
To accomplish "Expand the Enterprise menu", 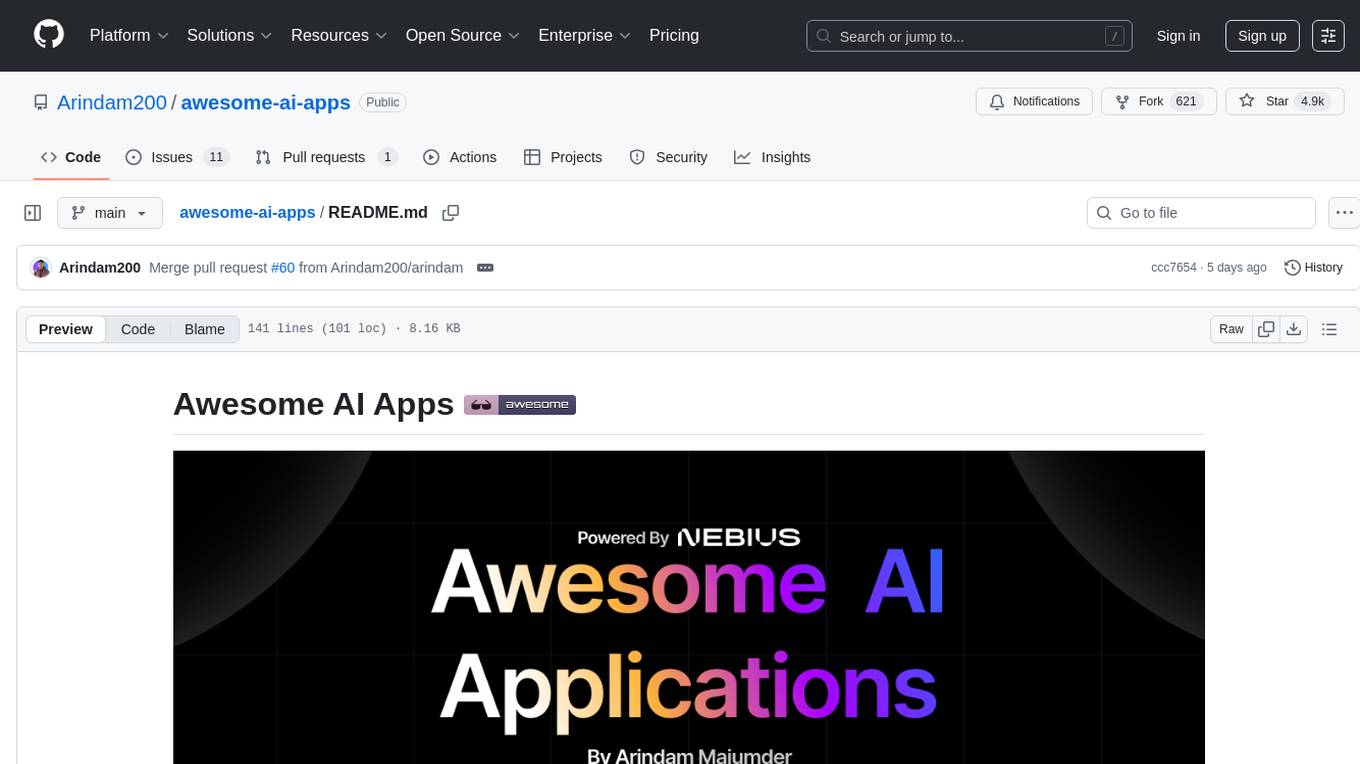I will 585,35.
